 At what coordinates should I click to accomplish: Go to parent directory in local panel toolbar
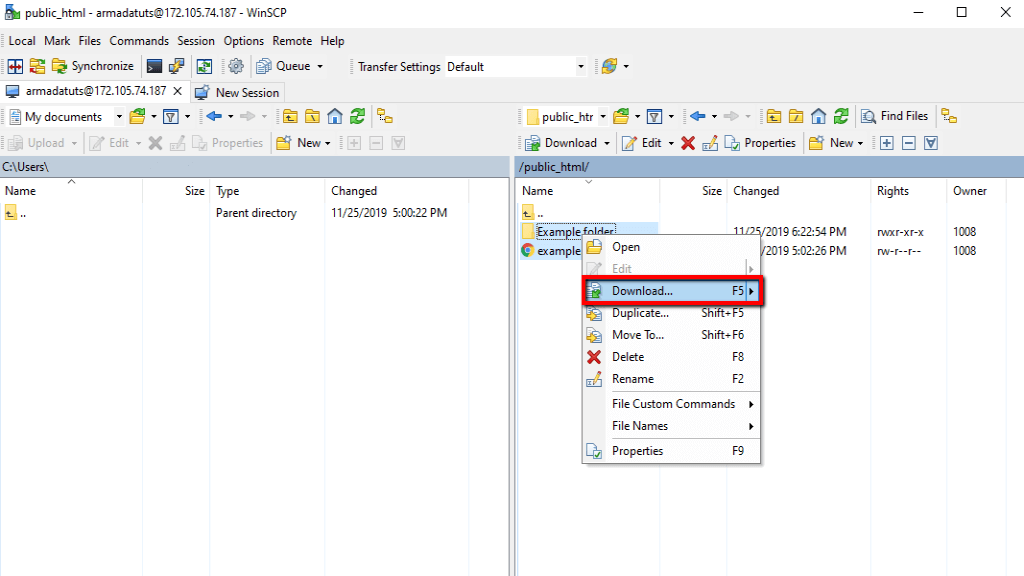[290, 117]
